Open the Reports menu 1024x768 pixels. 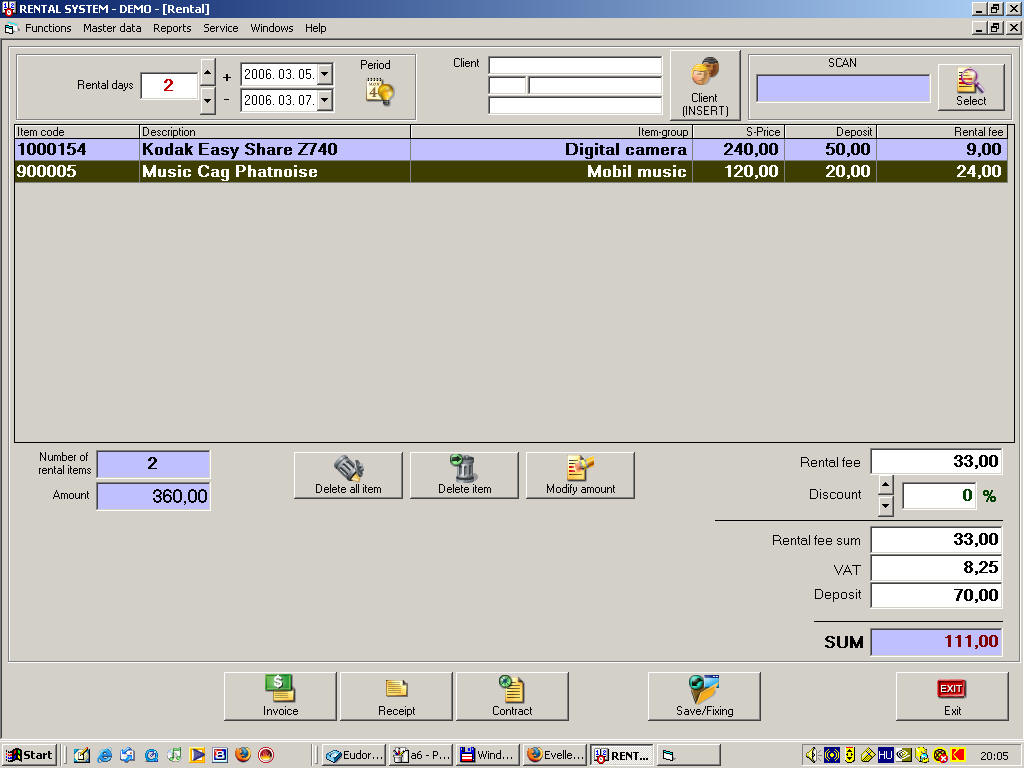(172, 28)
